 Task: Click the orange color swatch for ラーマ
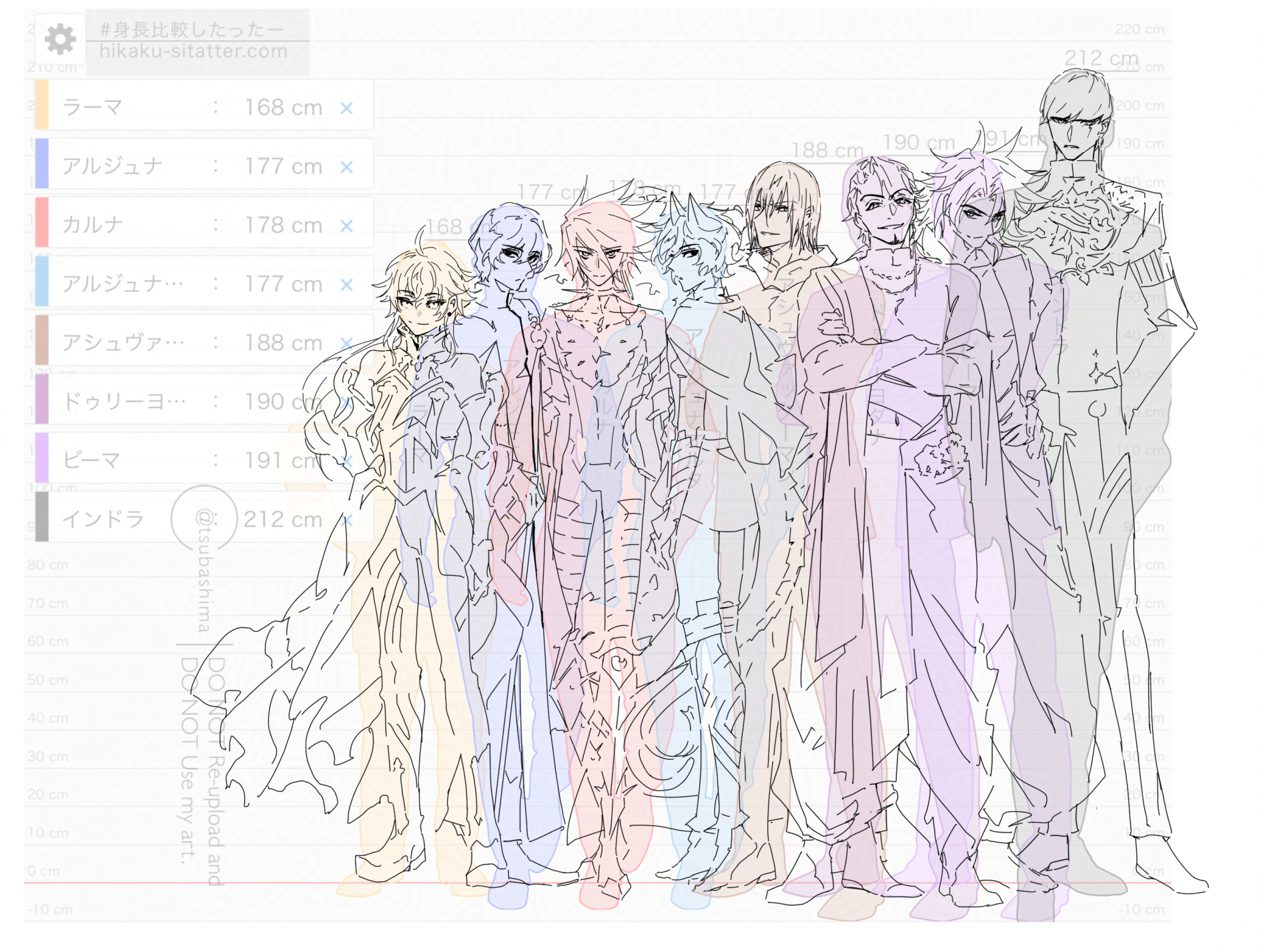coord(41,105)
